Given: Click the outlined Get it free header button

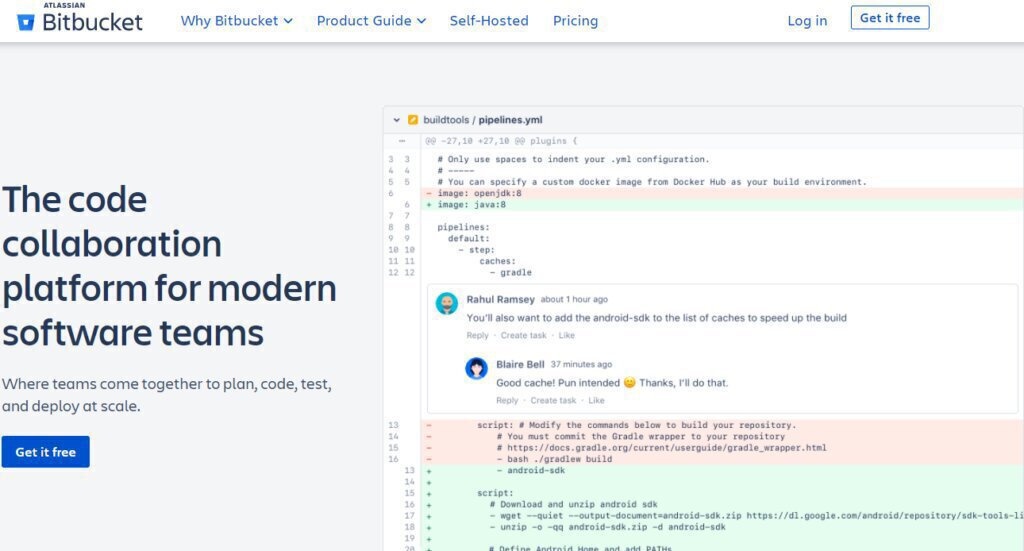Looking at the screenshot, I should tap(889, 18).
